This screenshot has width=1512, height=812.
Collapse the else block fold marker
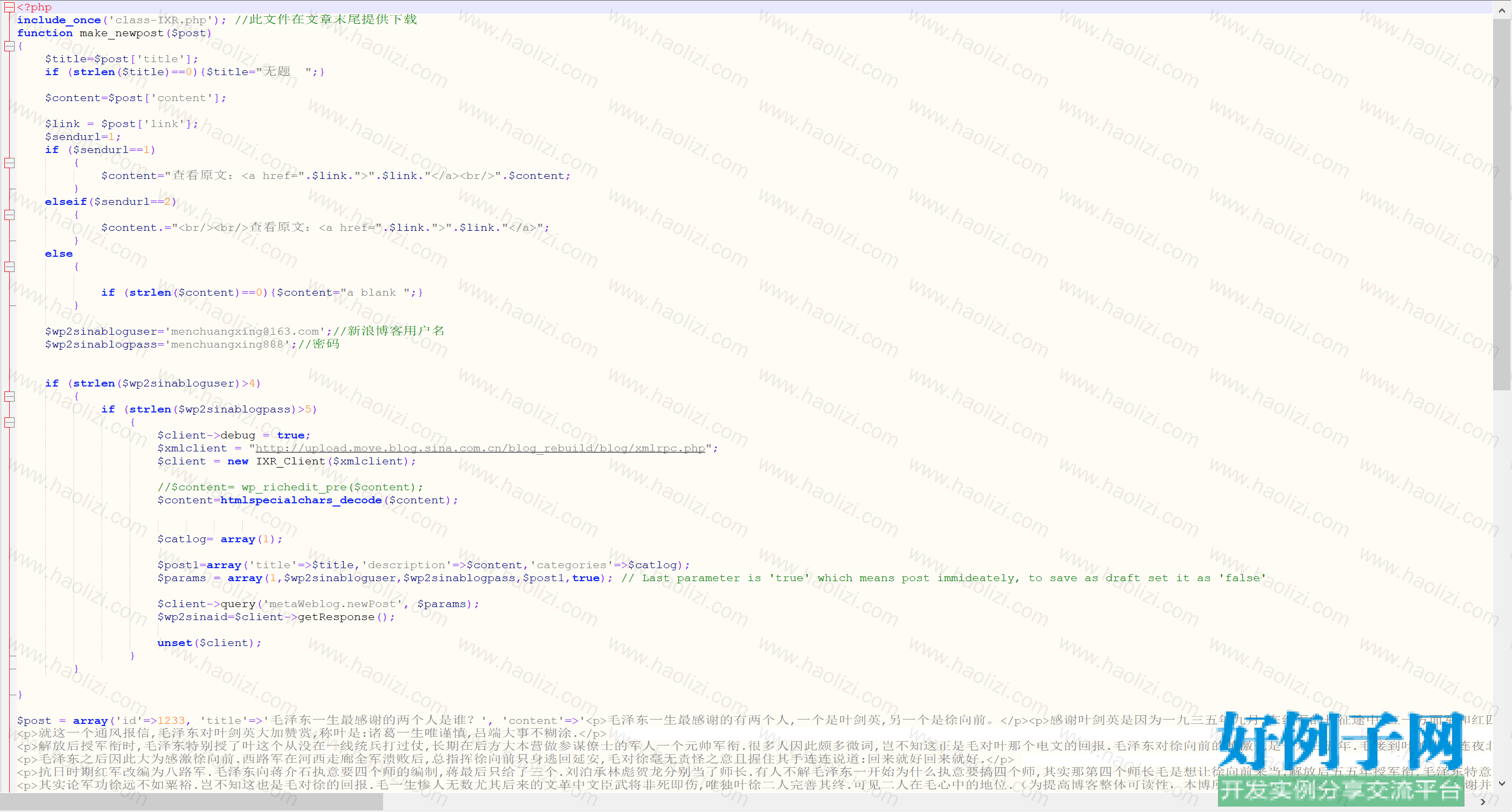(x=9, y=267)
